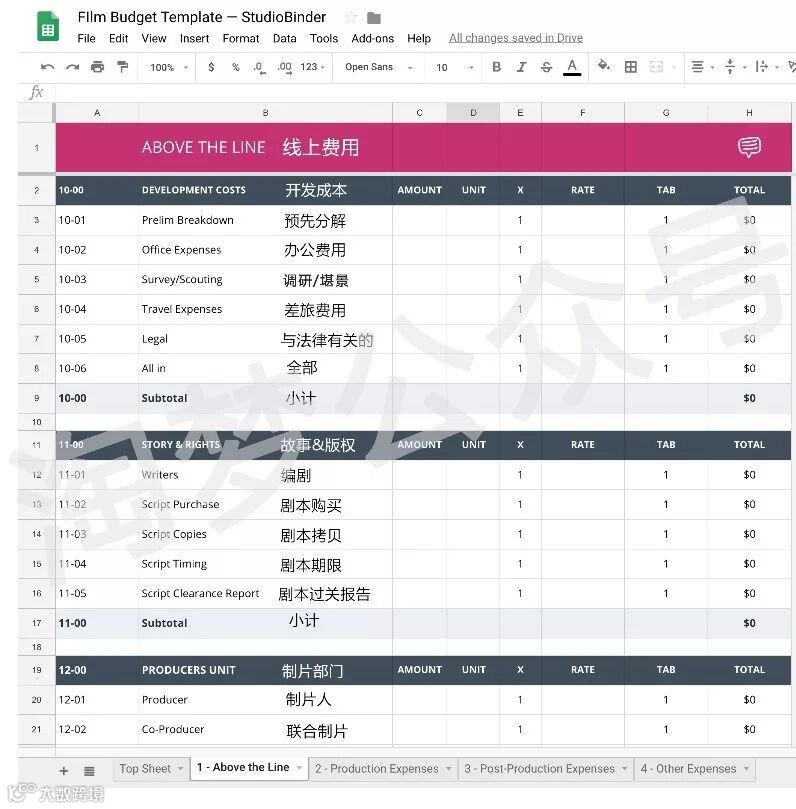Open the Format menu
The width and height of the screenshot is (796, 809).
click(x=240, y=39)
